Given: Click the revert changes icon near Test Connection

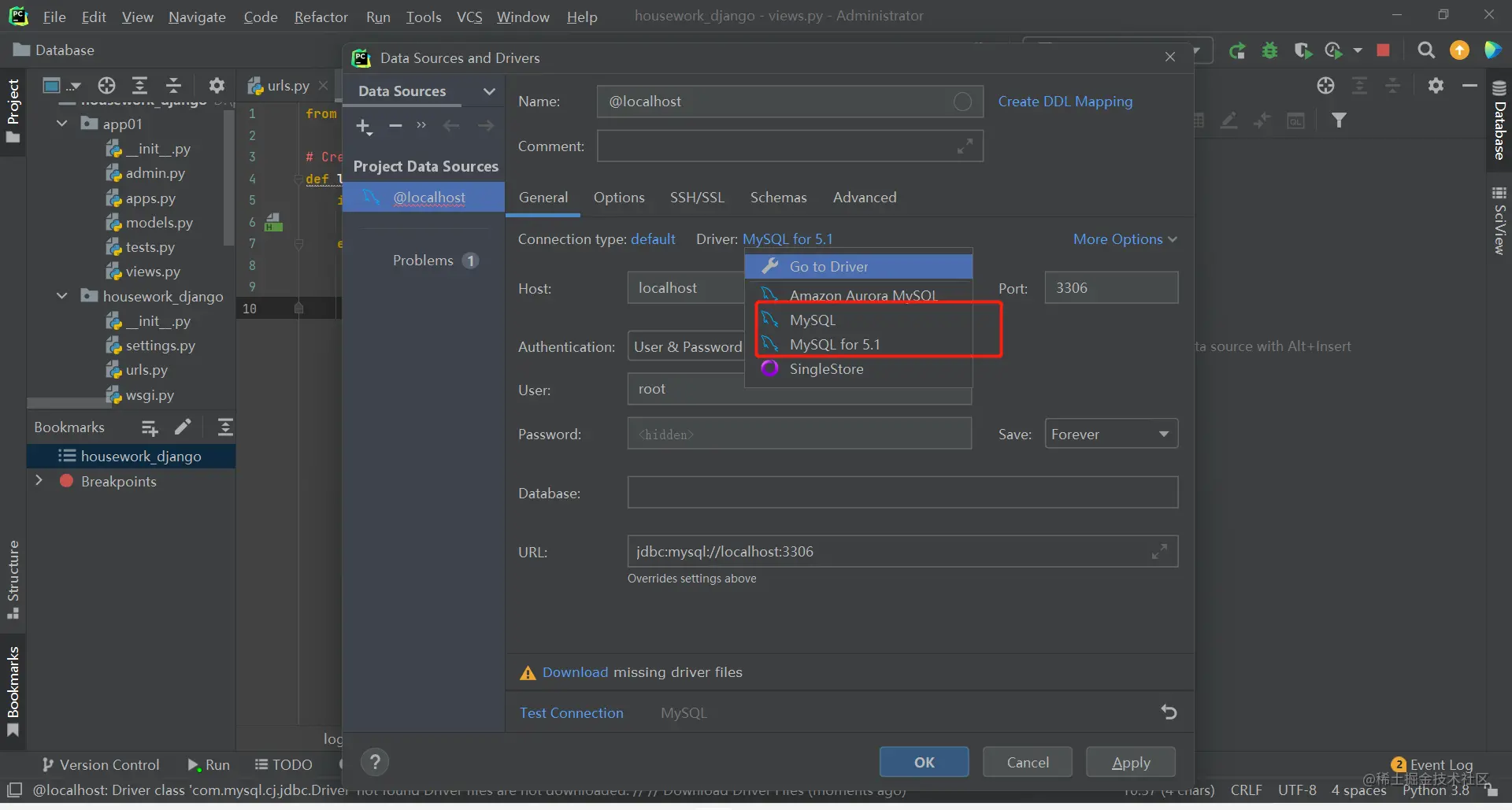Looking at the screenshot, I should coord(1169,712).
